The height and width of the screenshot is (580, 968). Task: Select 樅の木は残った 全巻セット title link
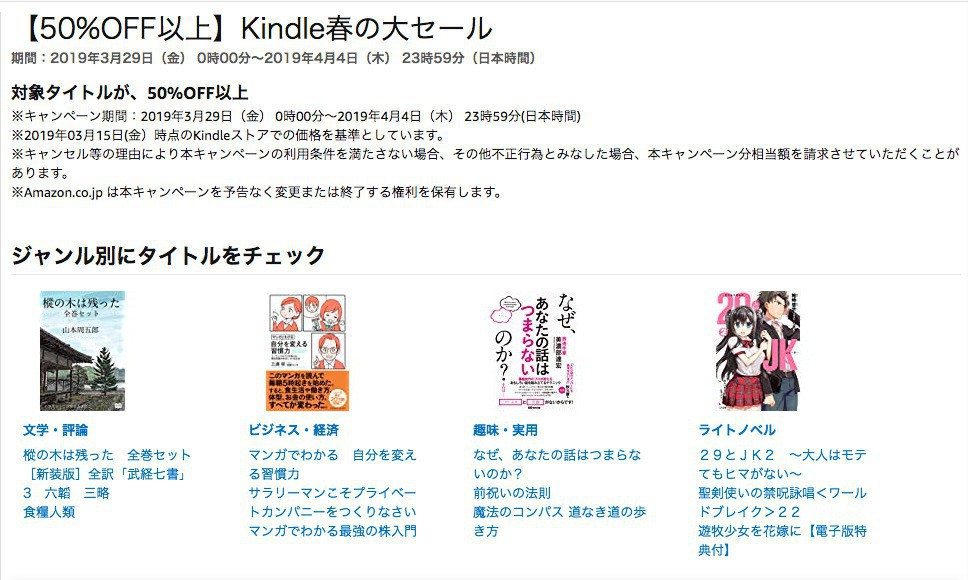(x=107, y=455)
